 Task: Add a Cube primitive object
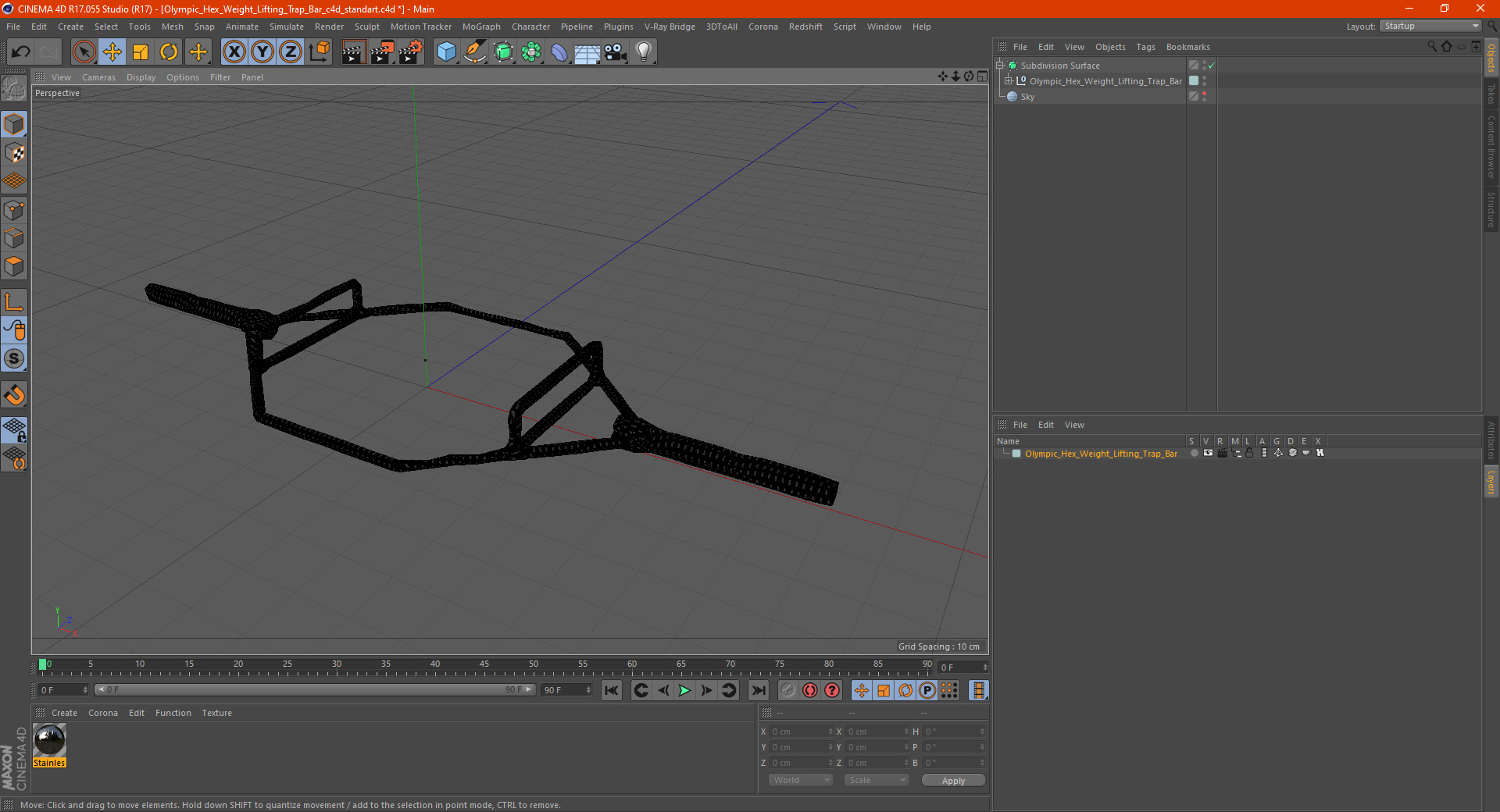pyautogui.click(x=446, y=52)
